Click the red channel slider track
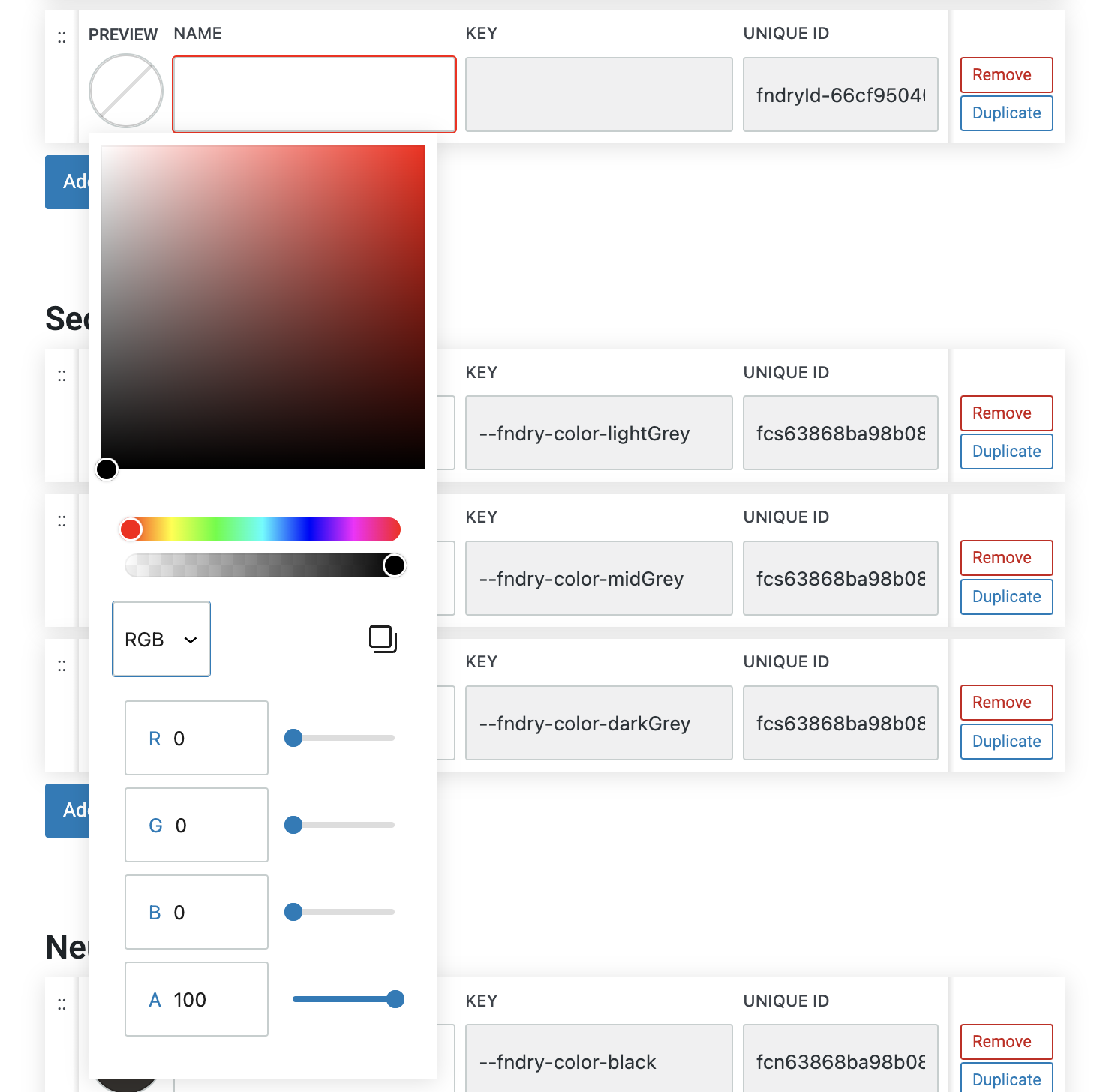 pyautogui.click(x=344, y=738)
